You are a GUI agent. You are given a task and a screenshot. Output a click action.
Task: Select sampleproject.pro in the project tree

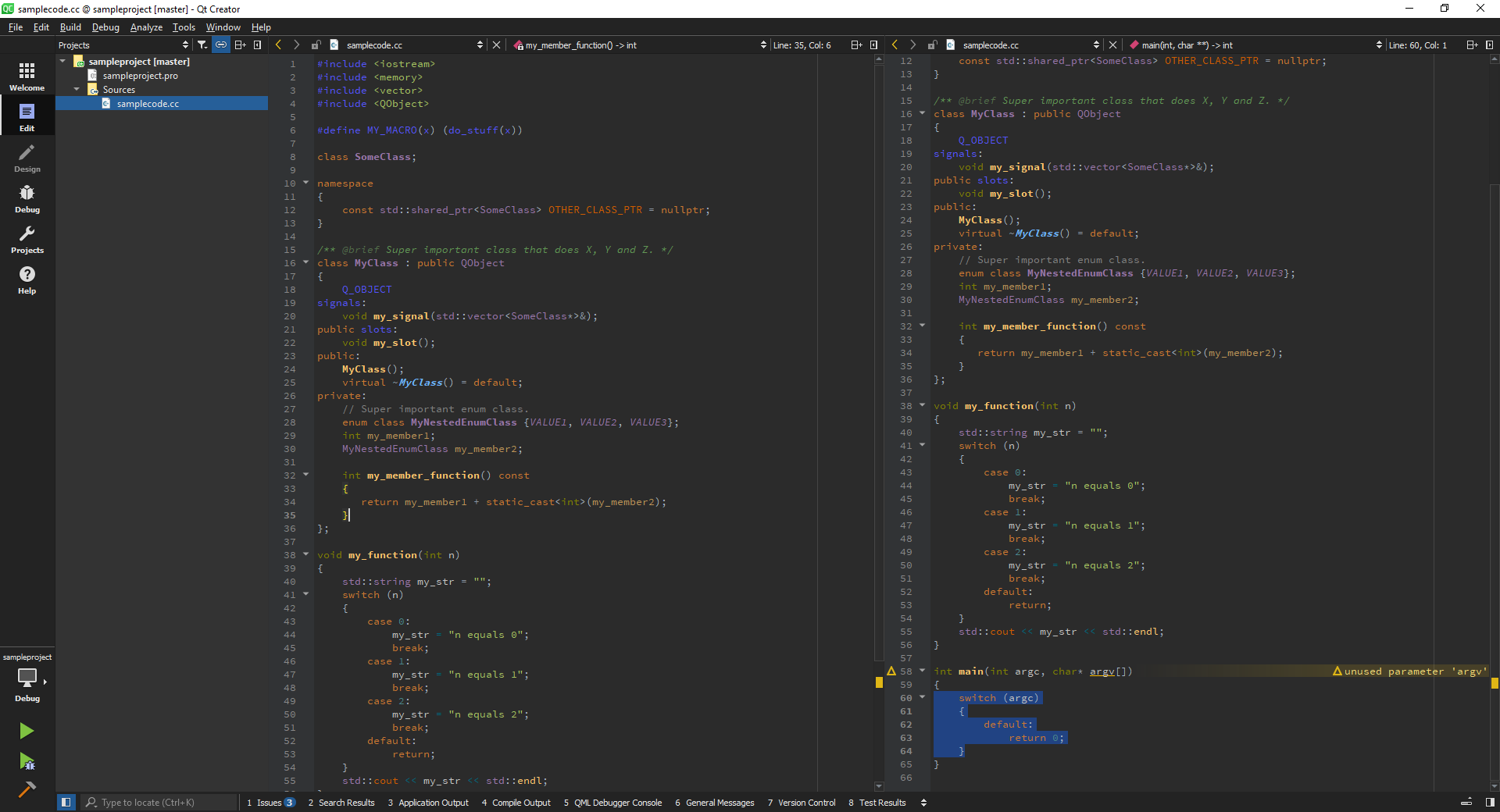click(x=140, y=76)
